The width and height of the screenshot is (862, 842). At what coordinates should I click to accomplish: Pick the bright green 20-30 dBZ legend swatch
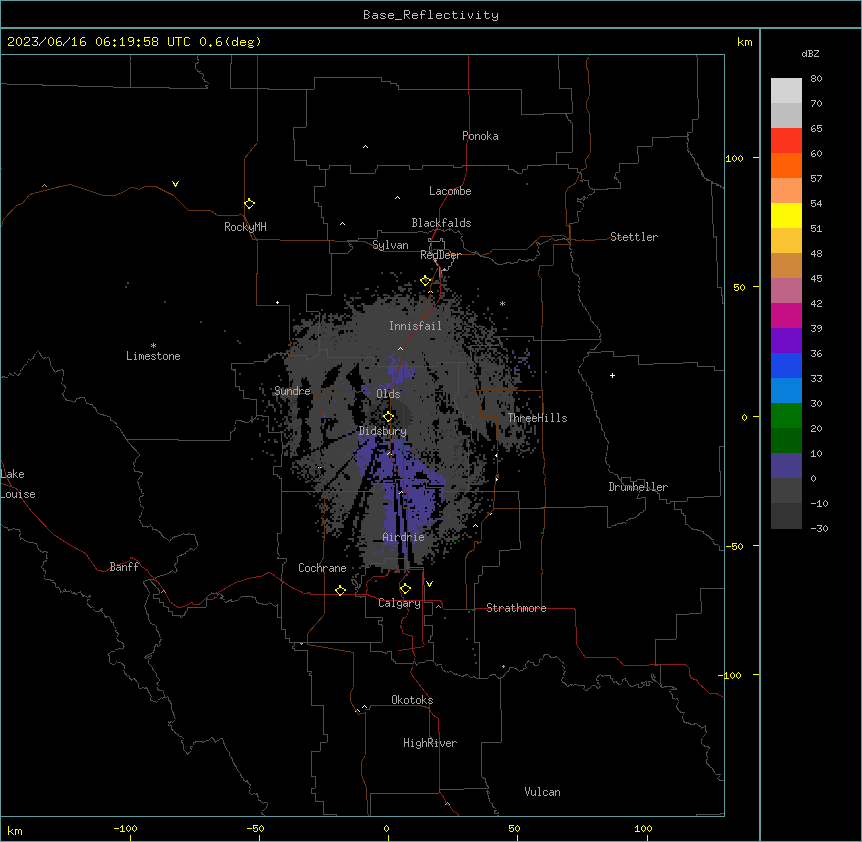786,416
